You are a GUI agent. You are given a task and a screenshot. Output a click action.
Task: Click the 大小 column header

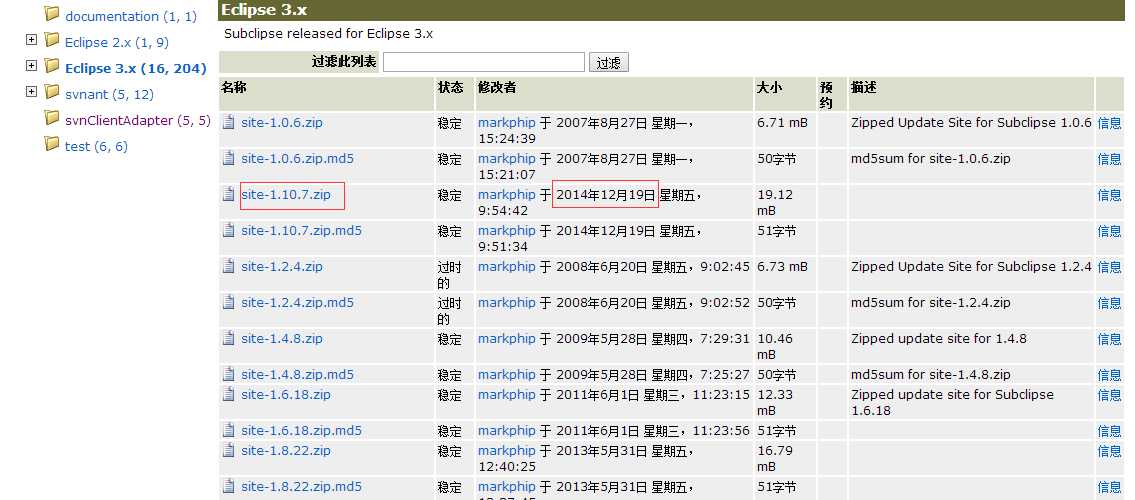coord(769,88)
